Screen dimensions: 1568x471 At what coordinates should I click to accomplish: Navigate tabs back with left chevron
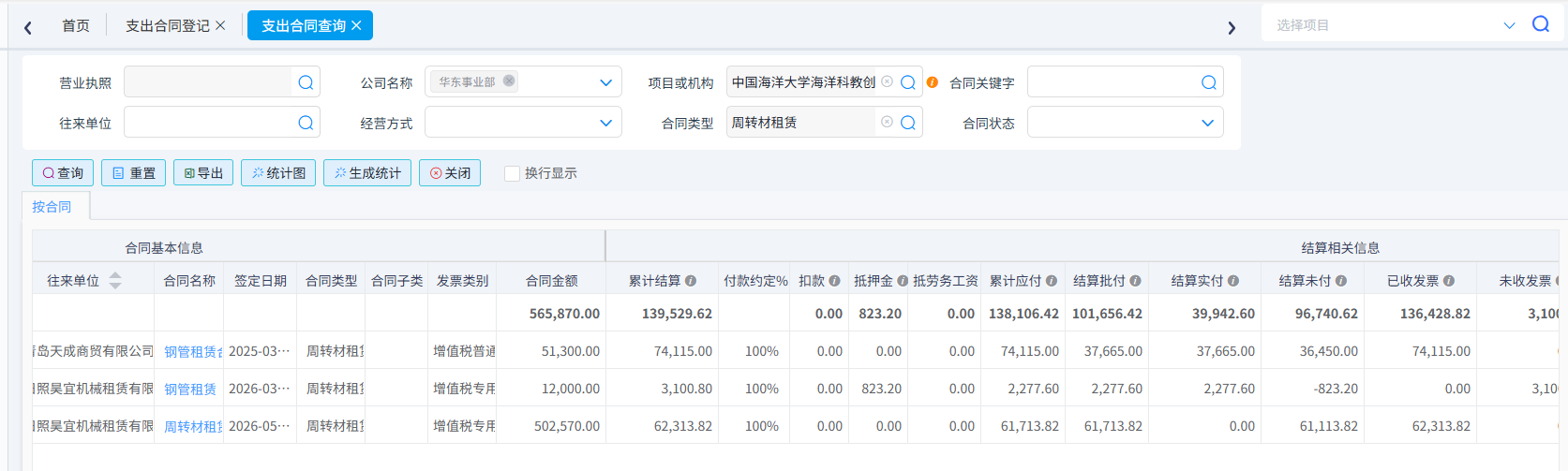point(28,27)
